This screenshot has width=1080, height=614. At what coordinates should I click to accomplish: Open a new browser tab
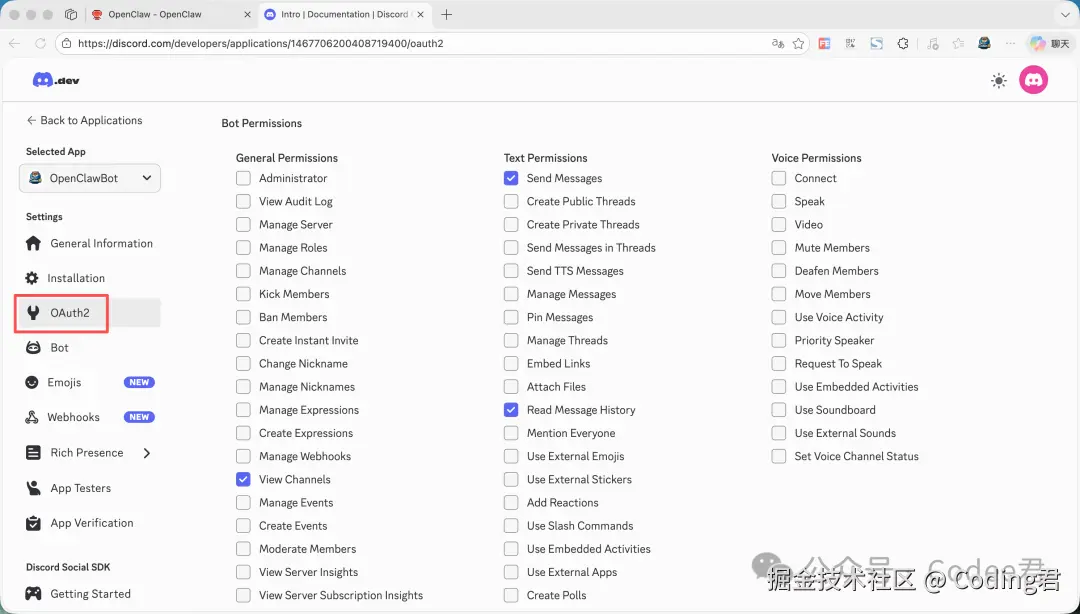[x=446, y=14]
